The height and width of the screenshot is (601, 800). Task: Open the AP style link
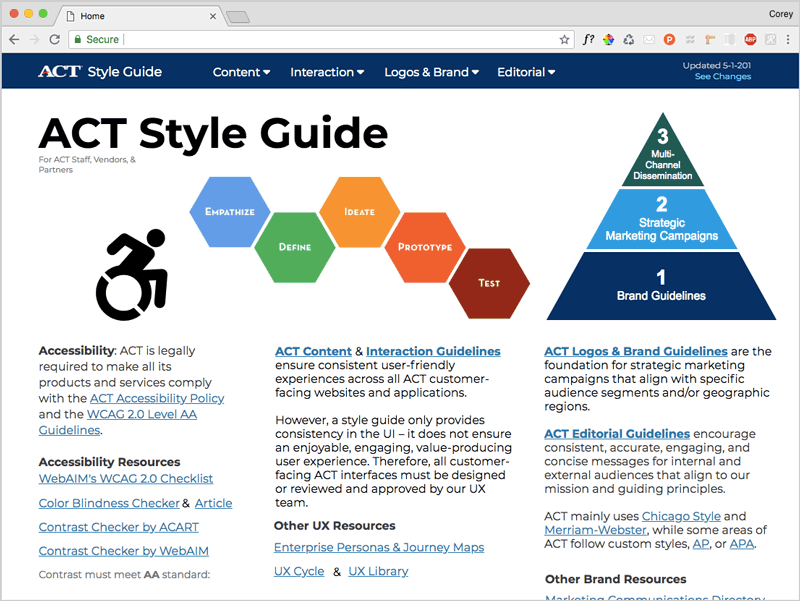[701, 544]
